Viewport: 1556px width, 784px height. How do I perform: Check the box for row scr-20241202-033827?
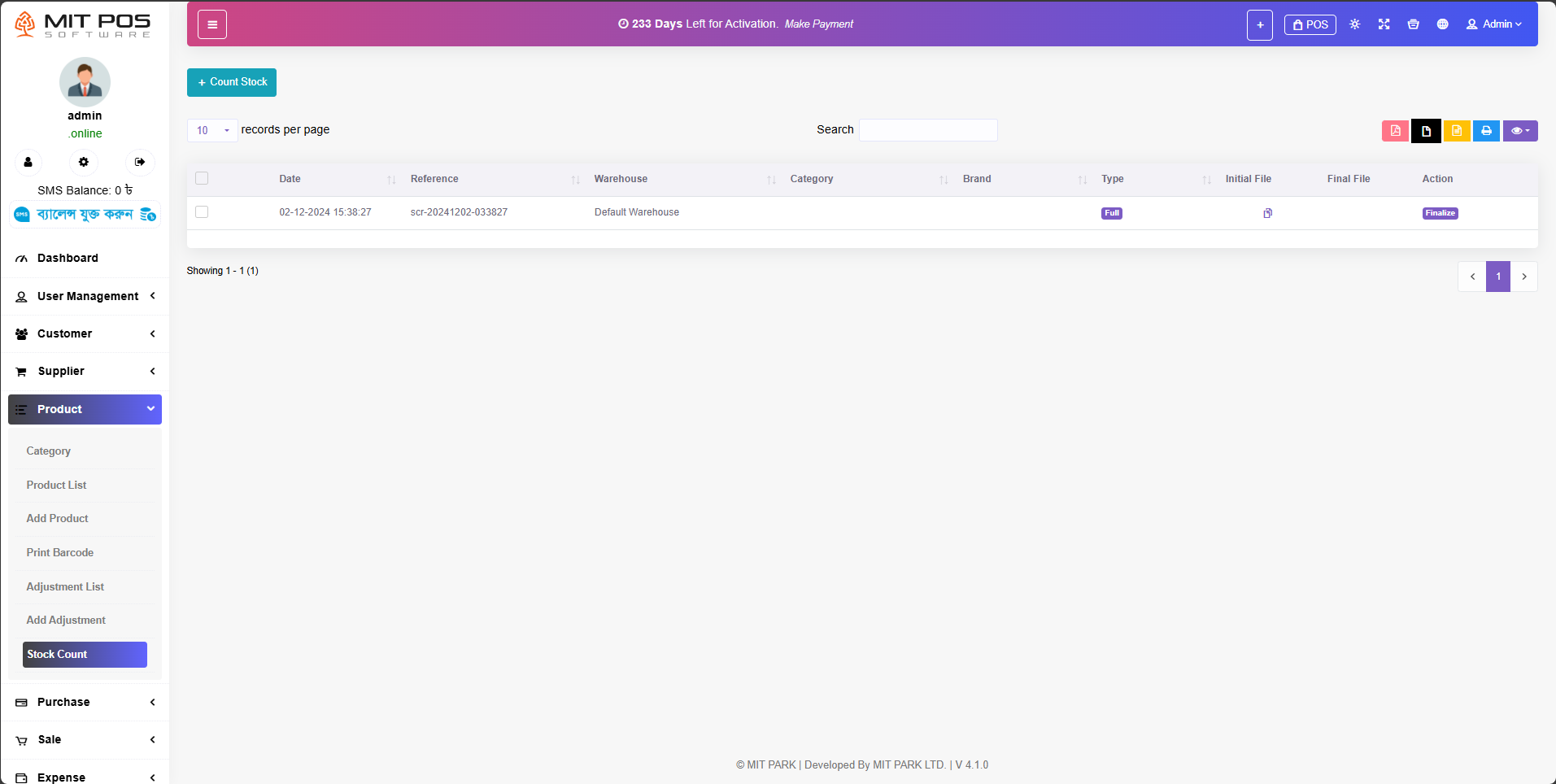coord(202,212)
